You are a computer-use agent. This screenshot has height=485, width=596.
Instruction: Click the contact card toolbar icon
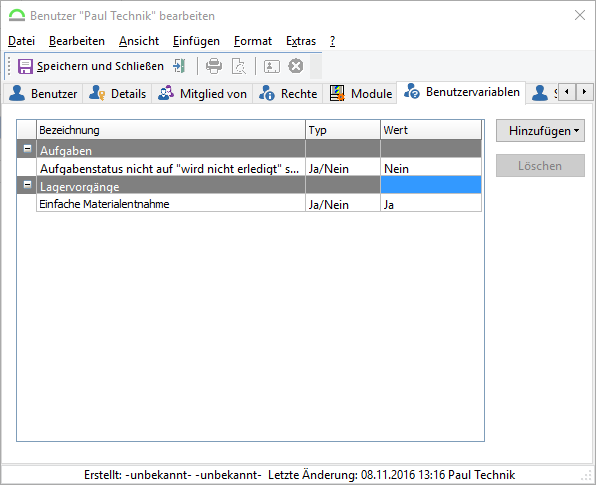pos(272,66)
